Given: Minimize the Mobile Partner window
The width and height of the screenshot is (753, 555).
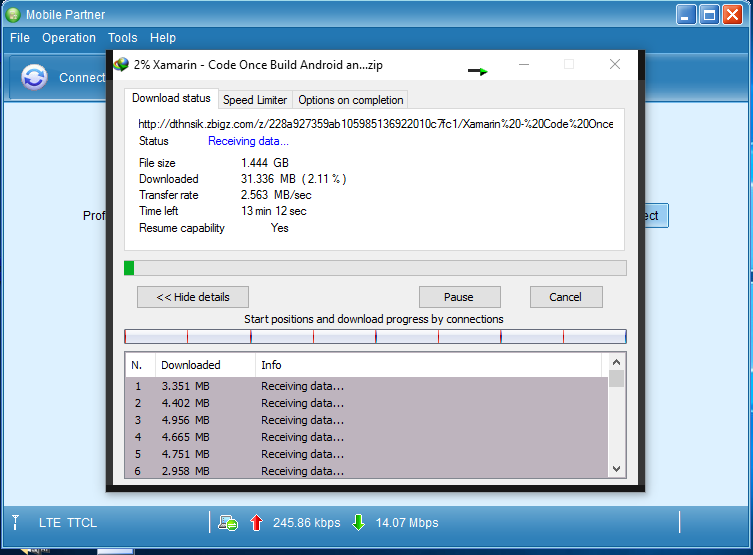Looking at the screenshot, I should (686, 14).
